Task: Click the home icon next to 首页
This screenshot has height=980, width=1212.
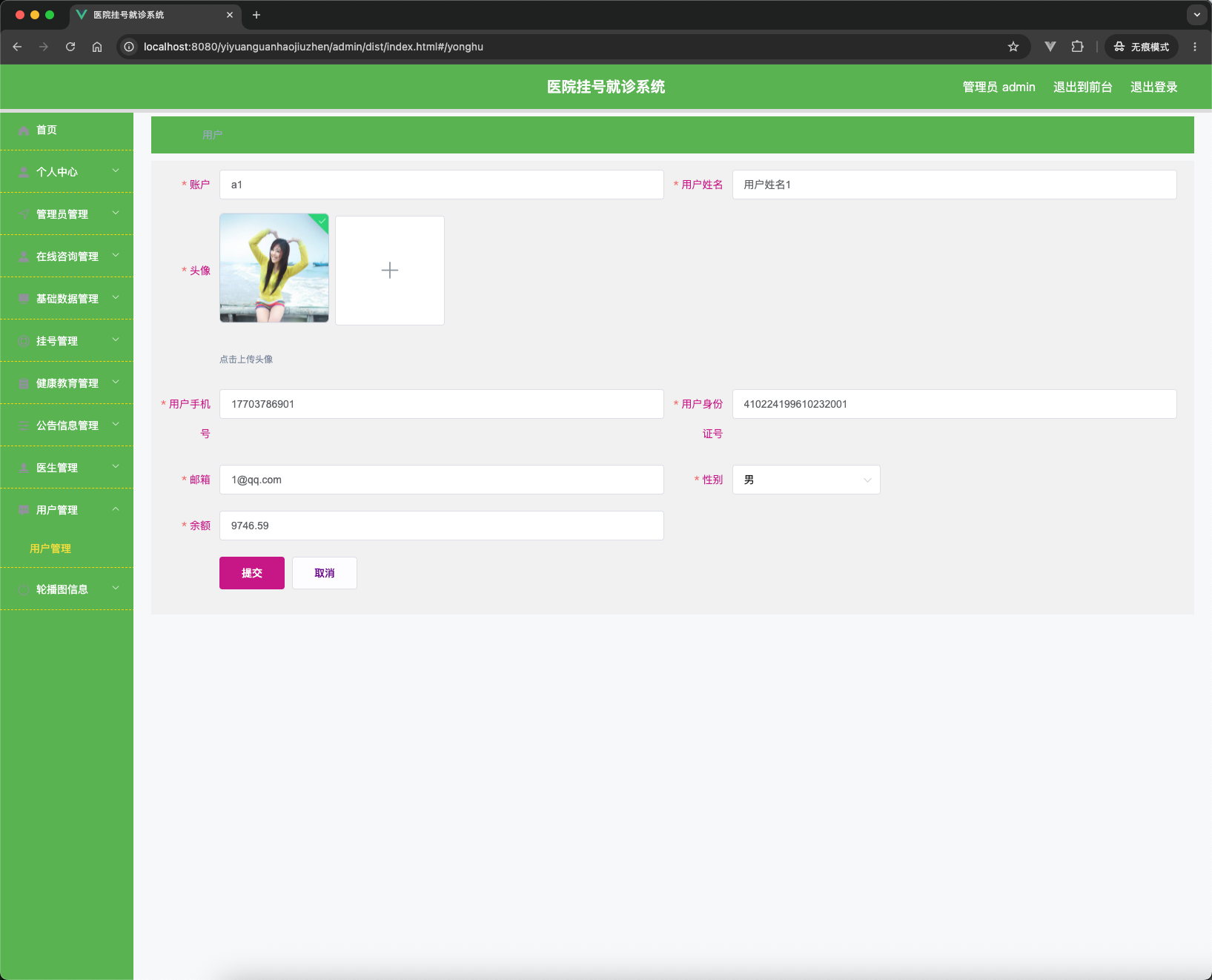Action: 24,130
